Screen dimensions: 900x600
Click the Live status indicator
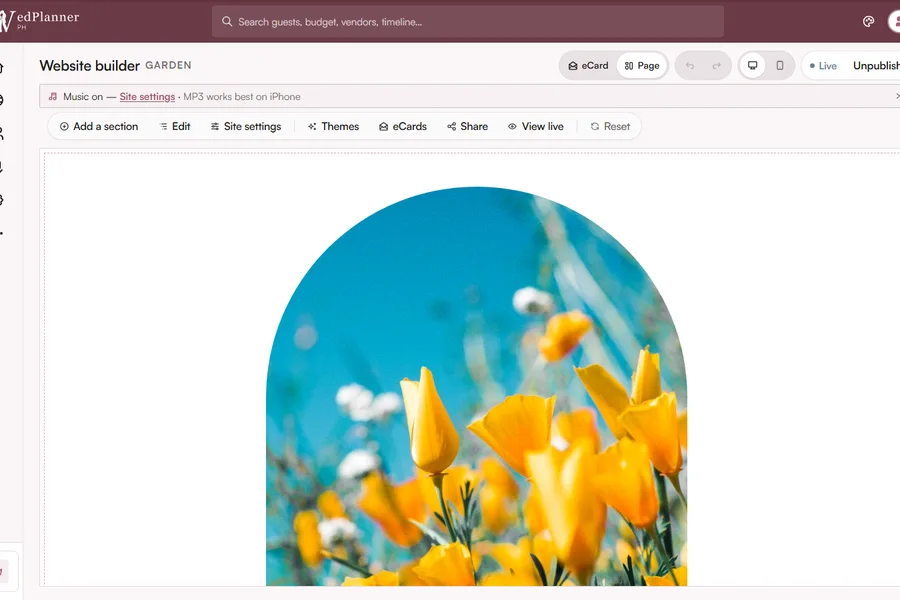coord(823,66)
